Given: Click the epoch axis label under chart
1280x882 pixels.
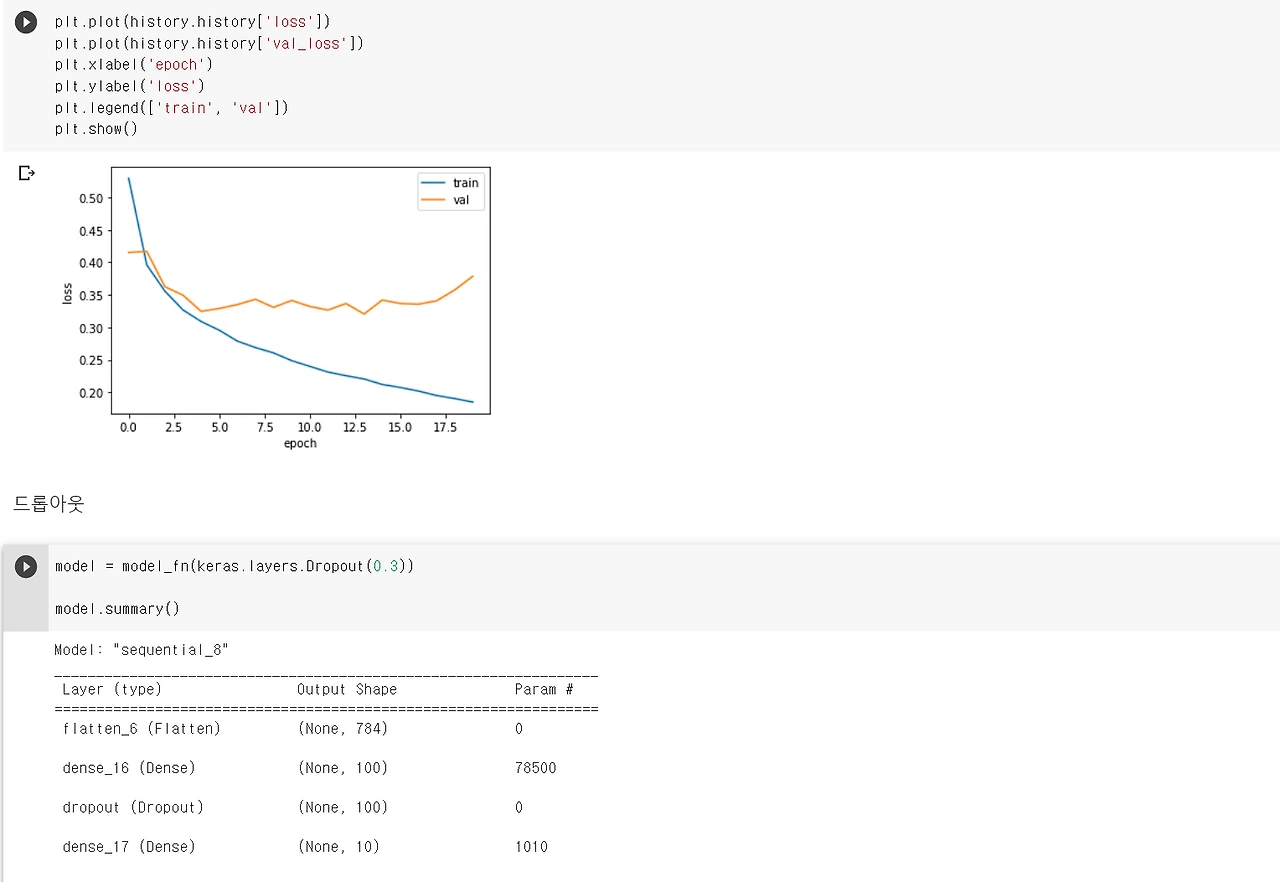Looking at the screenshot, I should (x=300, y=443).
